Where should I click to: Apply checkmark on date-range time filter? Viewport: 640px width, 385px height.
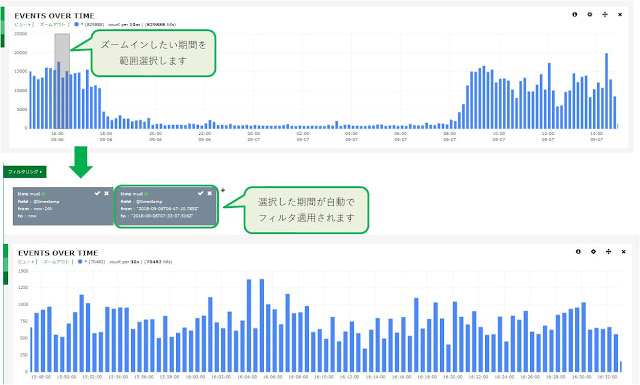coord(200,194)
